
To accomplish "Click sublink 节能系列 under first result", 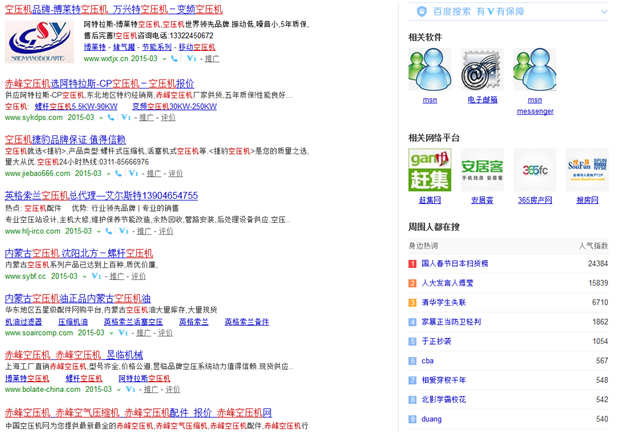I will coord(157,47).
